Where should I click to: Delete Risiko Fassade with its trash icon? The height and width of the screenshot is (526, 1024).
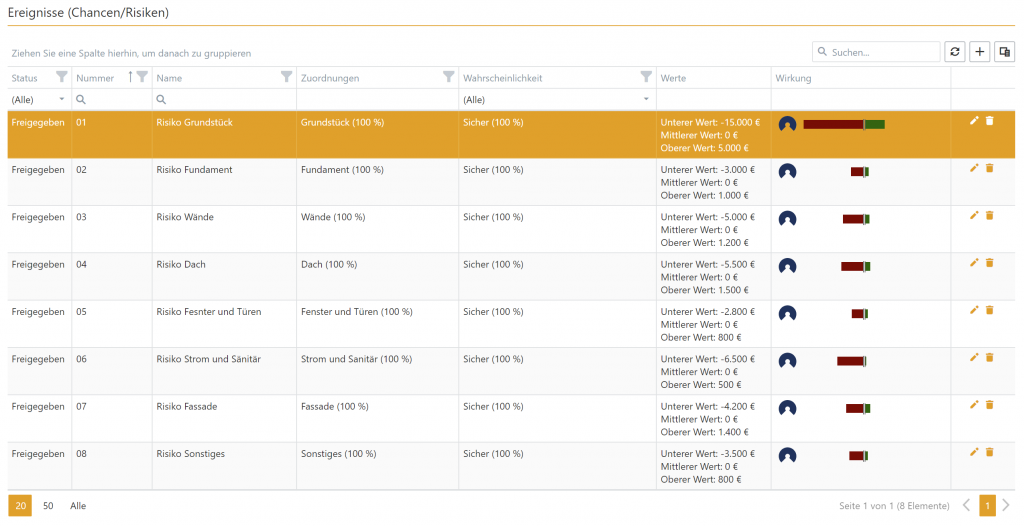[x=989, y=405]
